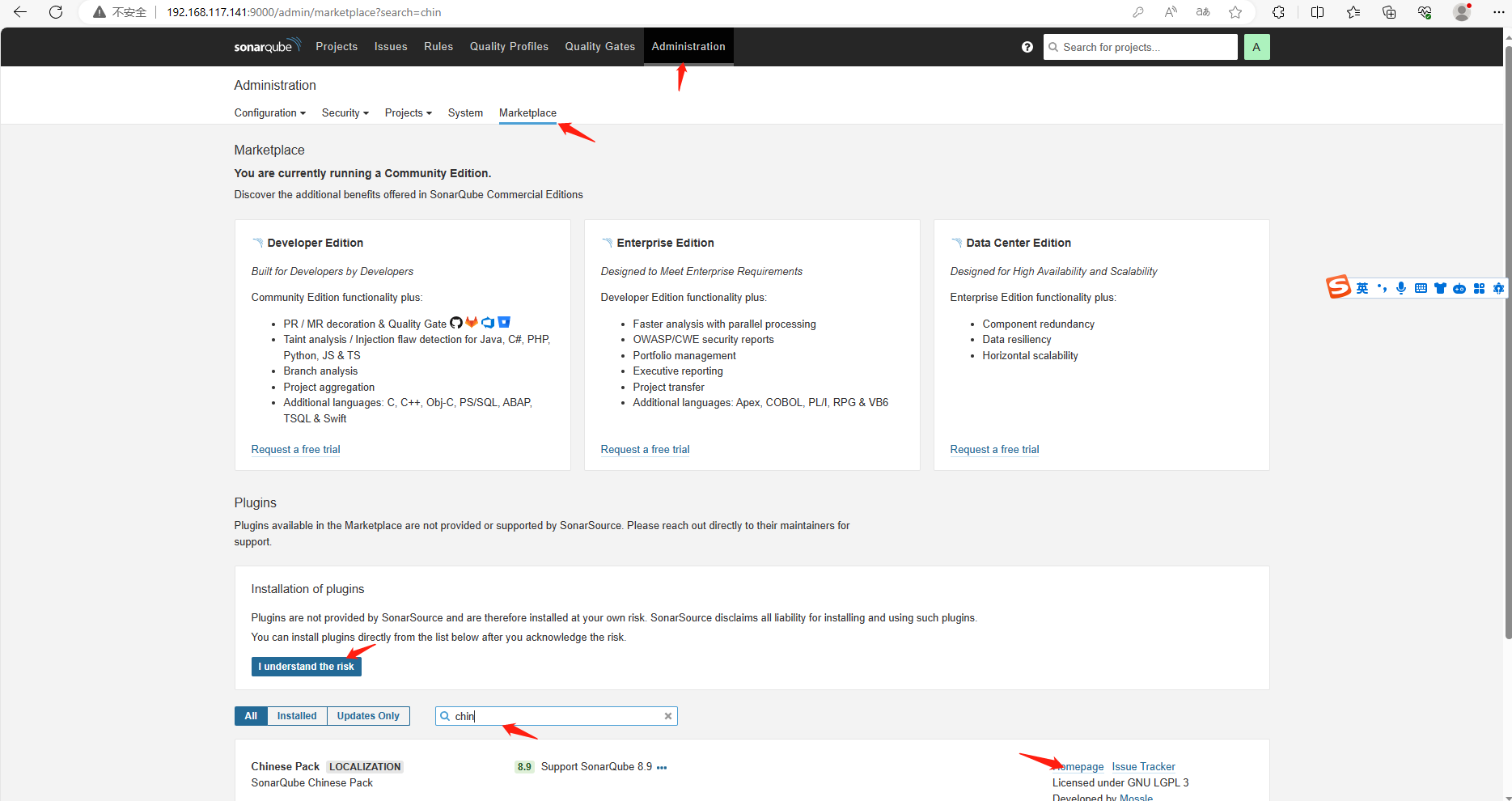Image resolution: width=1512 pixels, height=801 pixels.
Task: Open the Mossle developer link
Action: tap(1136, 797)
